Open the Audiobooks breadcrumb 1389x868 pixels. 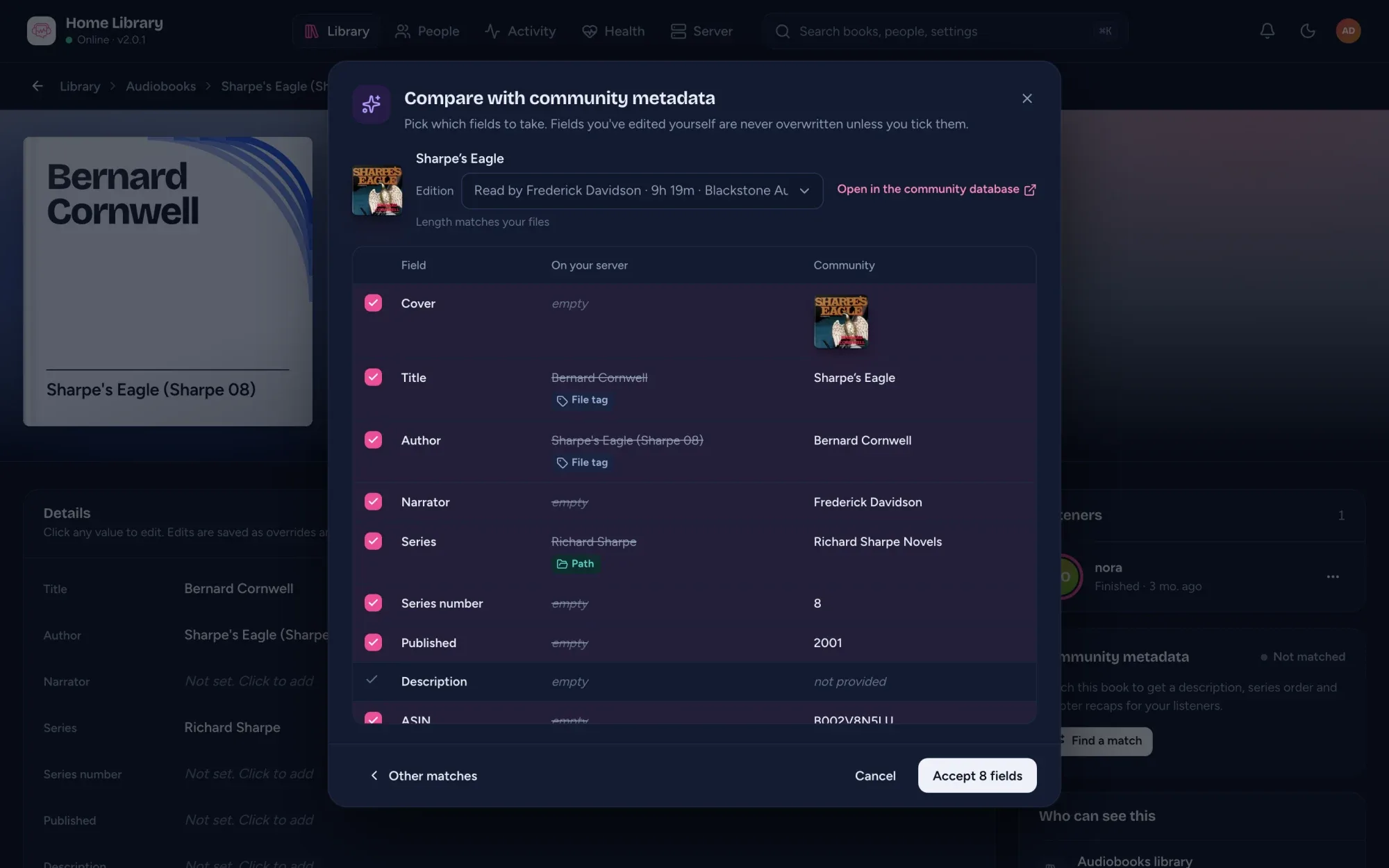click(x=160, y=86)
